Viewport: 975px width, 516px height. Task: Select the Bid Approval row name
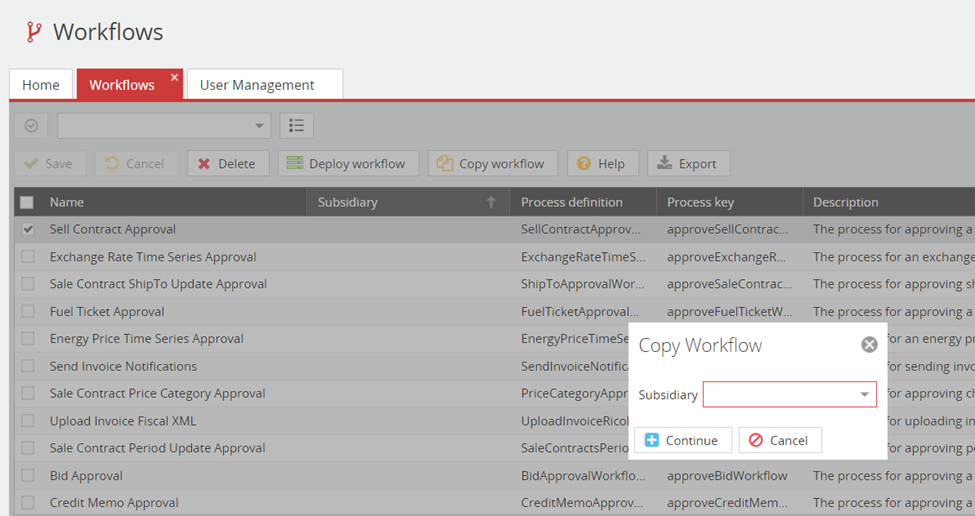86,476
